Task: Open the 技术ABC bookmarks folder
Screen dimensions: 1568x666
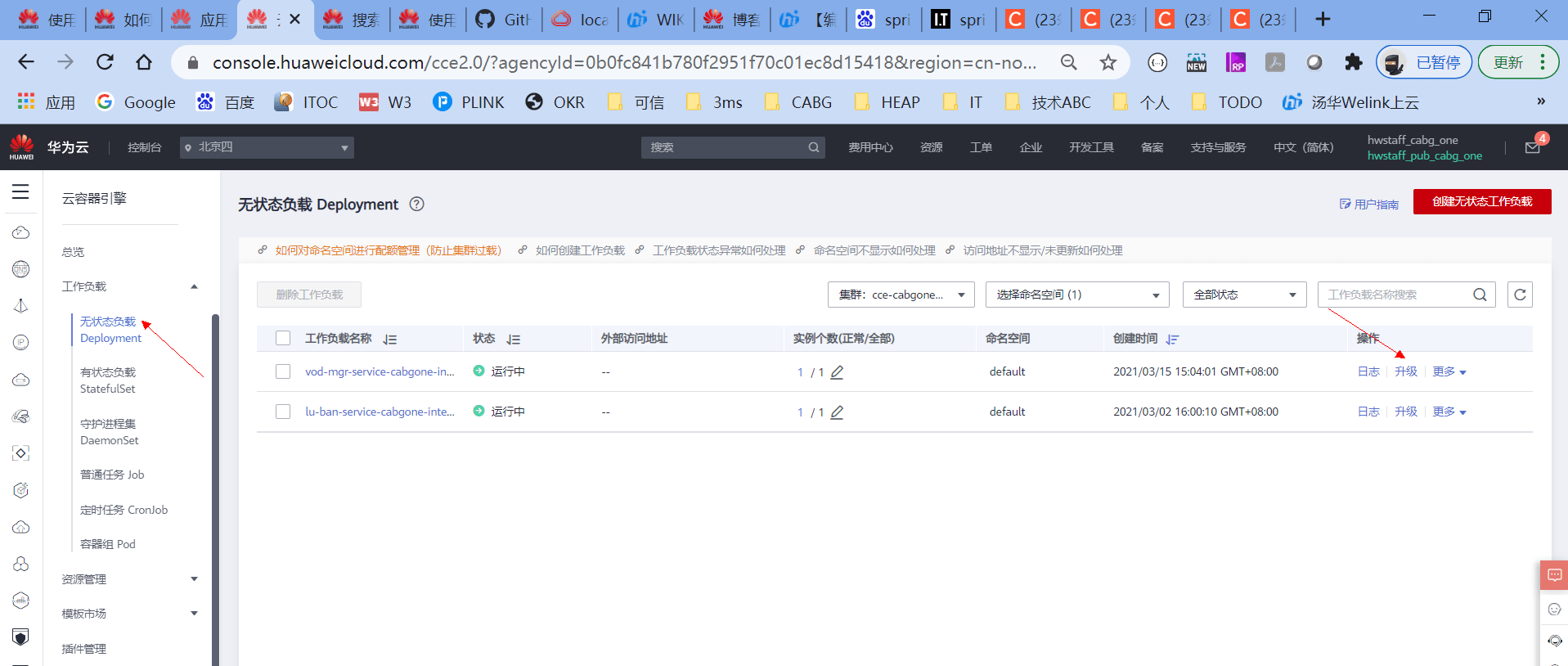Action: click(1048, 102)
